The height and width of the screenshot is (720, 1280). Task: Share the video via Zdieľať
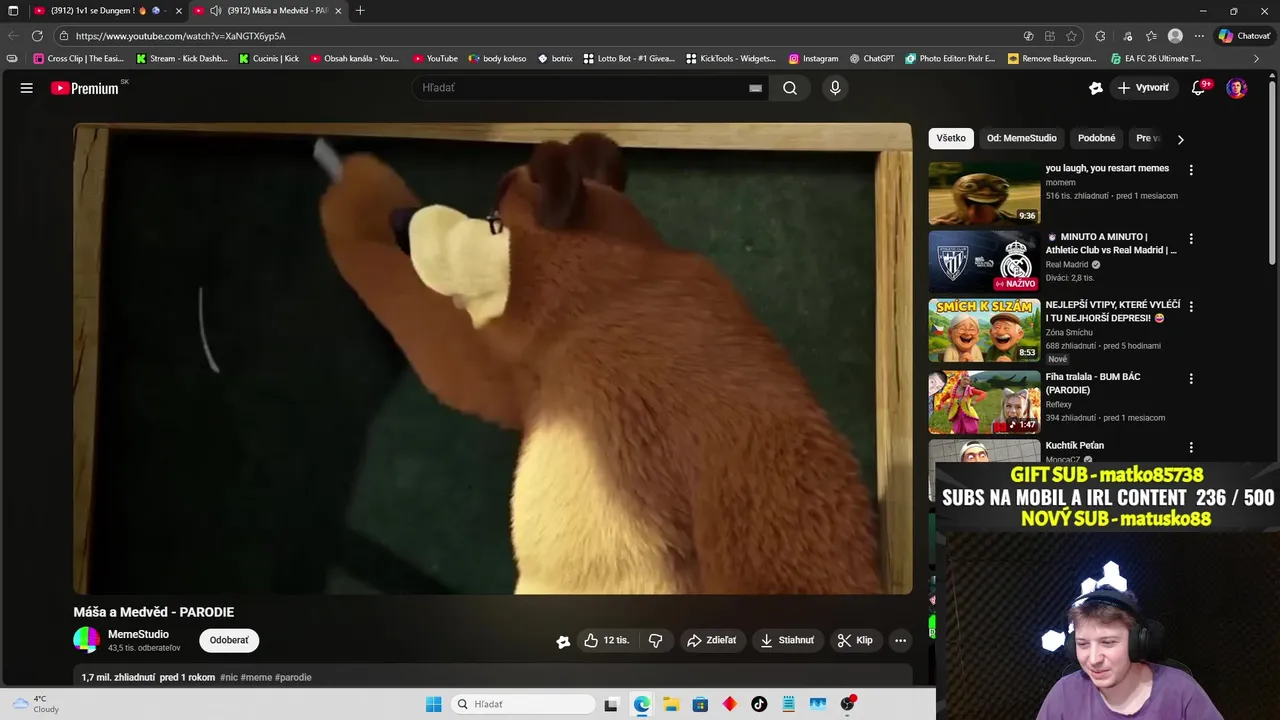pos(712,640)
